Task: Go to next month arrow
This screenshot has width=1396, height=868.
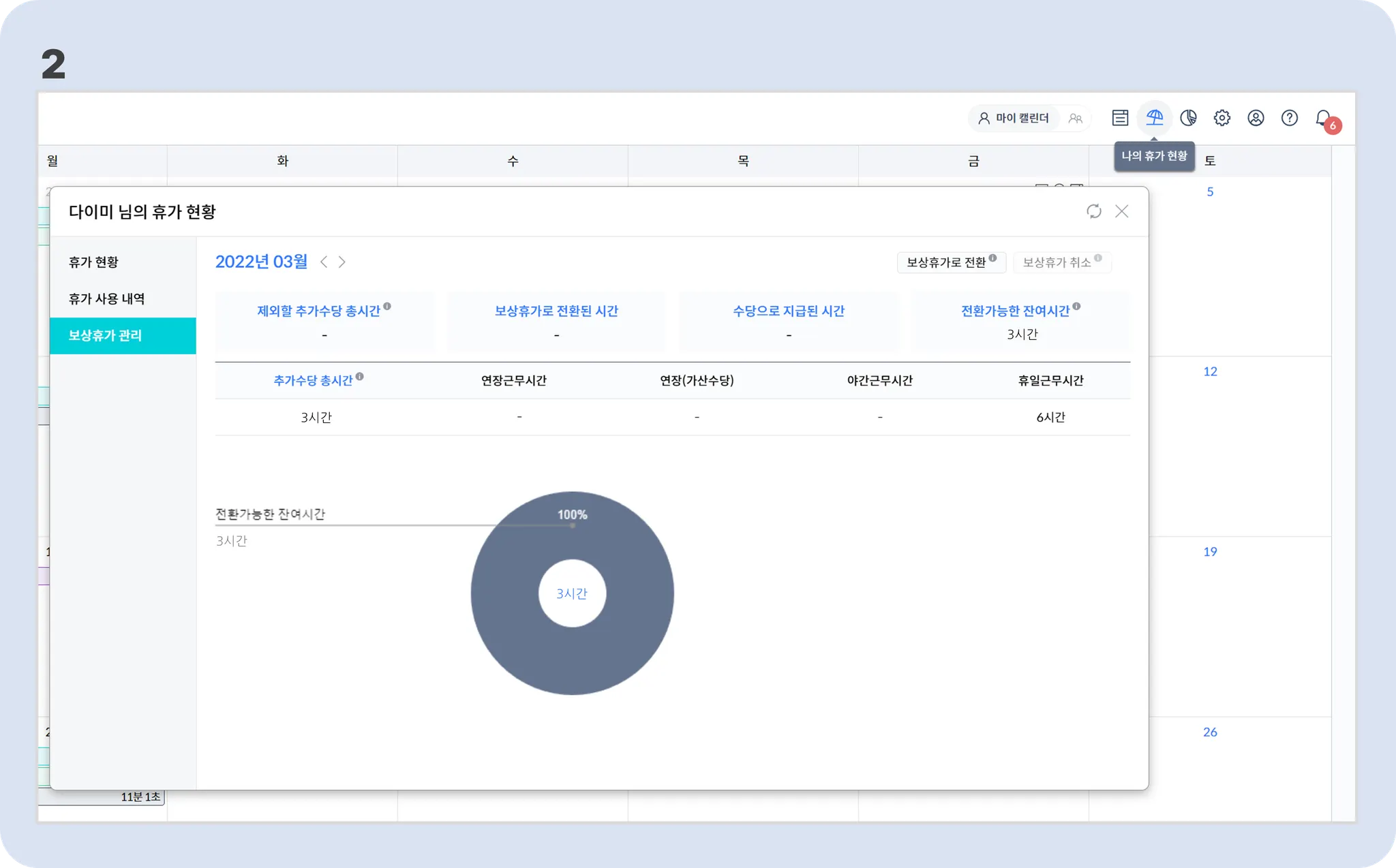Action: 342,262
